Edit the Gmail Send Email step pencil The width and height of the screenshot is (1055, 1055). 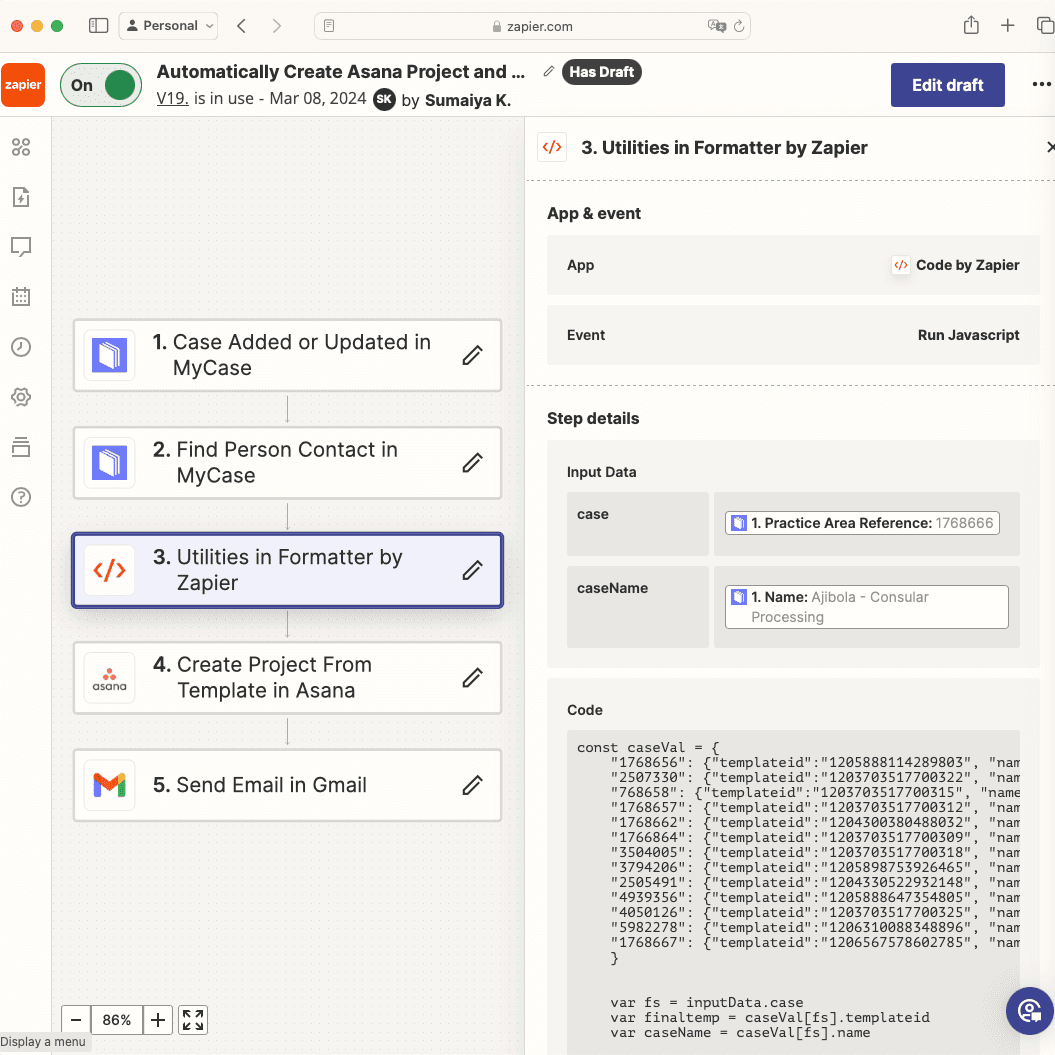[473, 785]
